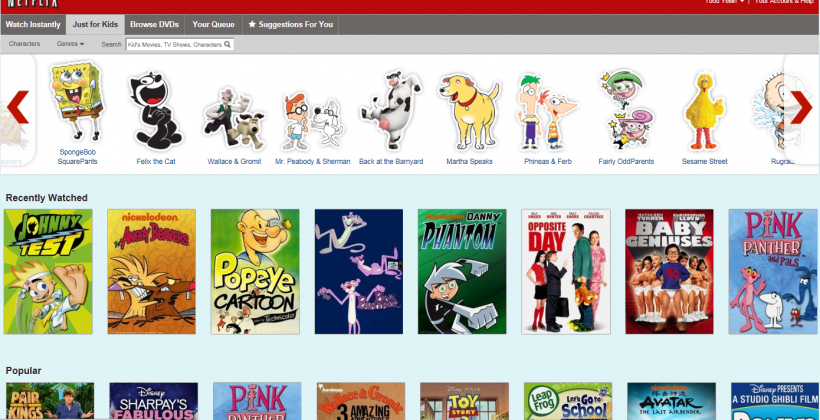The image size is (820, 420).
Task: Click the Back at the Barnyard text link
Action: pyautogui.click(x=391, y=162)
